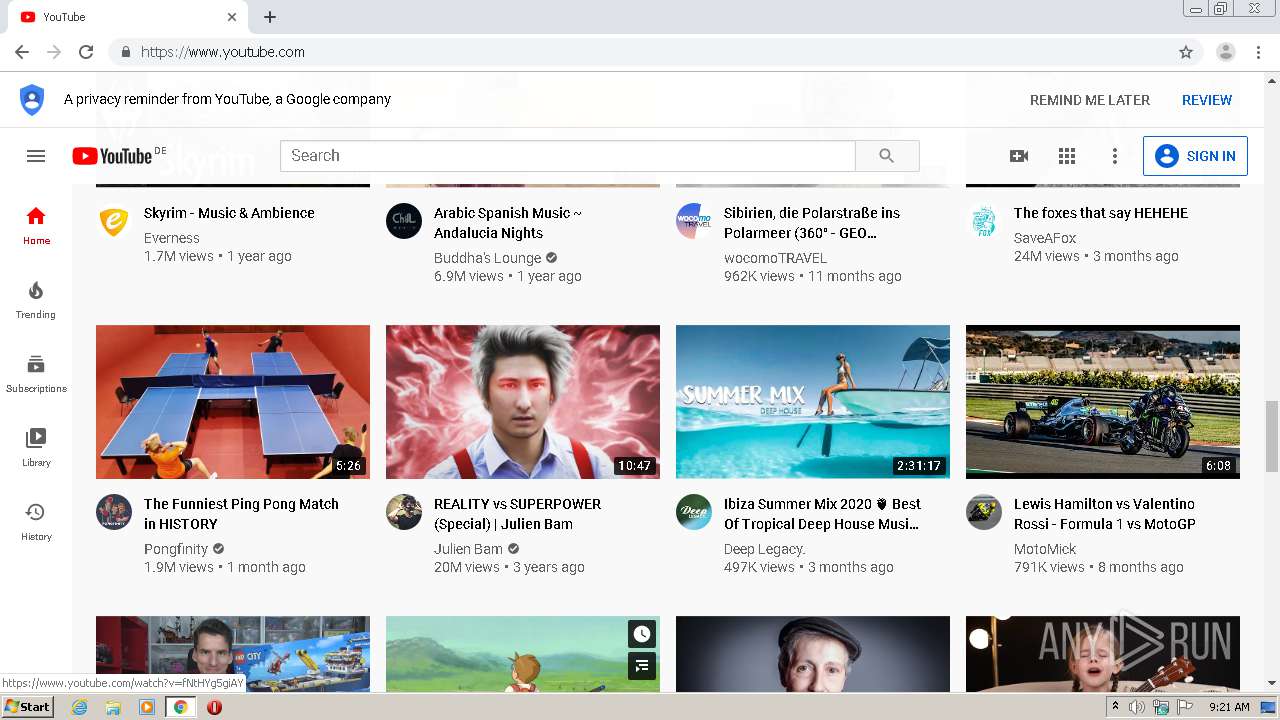The height and width of the screenshot is (720, 1280).
Task: Go back with the browser back arrow
Action: (x=22, y=52)
